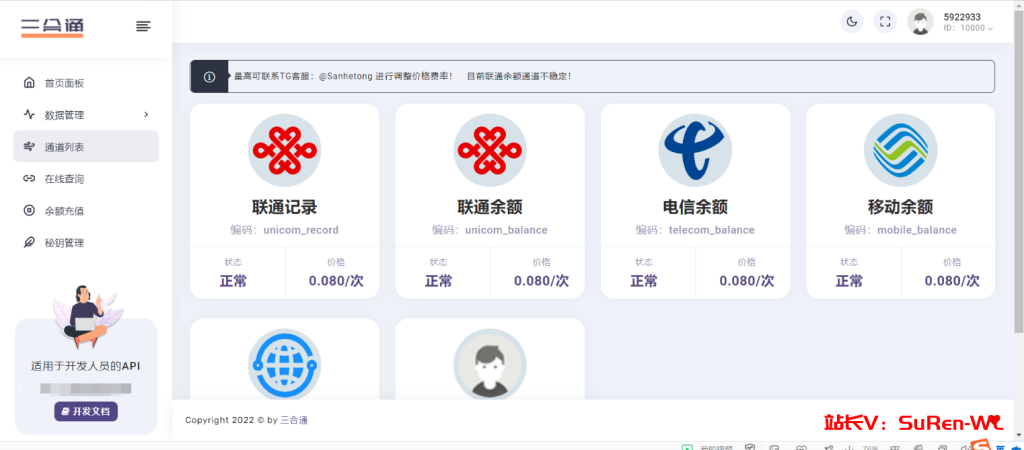Click 正常 status on 移动余额 card

(x=849, y=281)
